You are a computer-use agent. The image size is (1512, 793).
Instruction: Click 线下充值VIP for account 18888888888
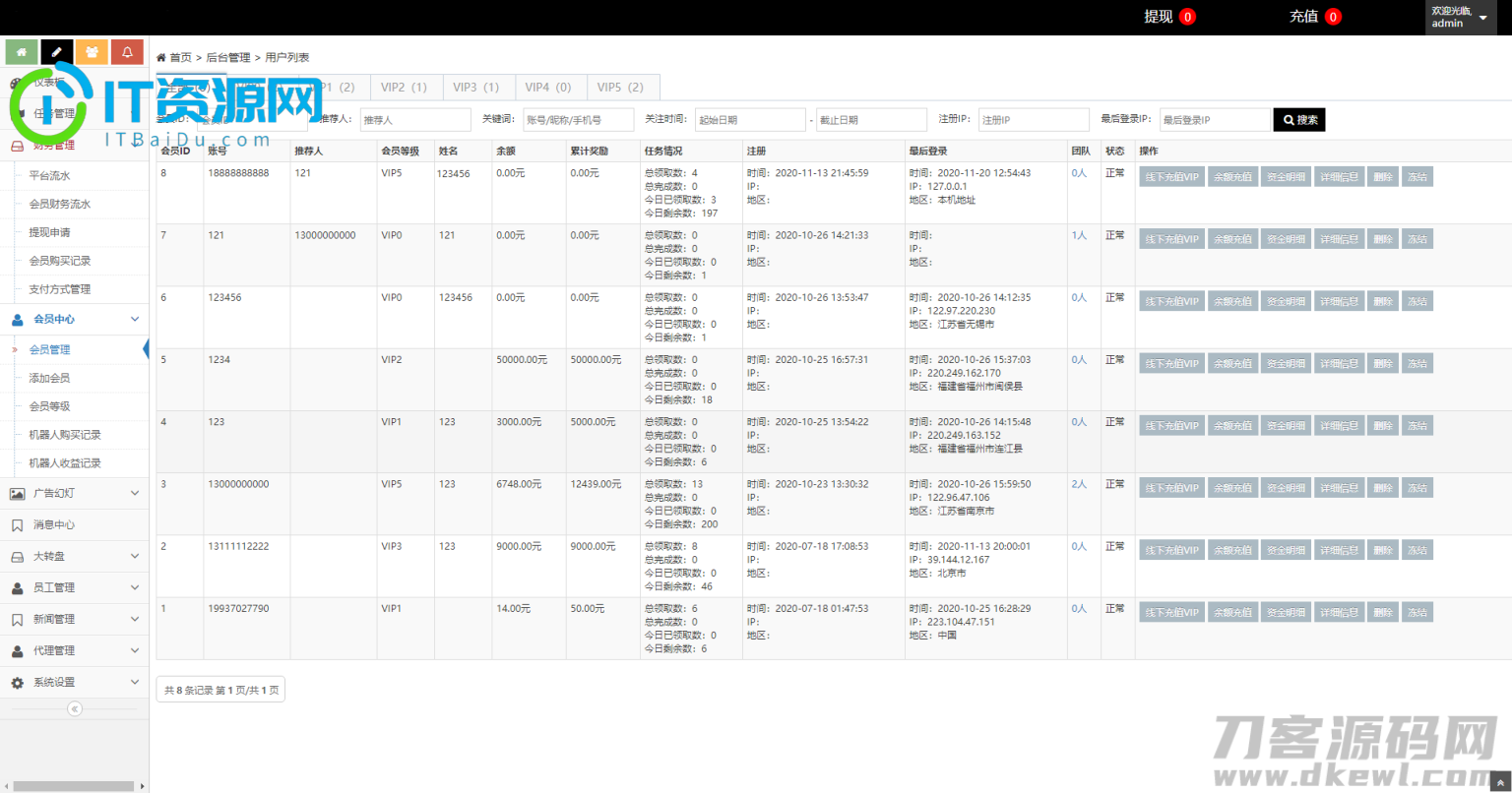1171,177
